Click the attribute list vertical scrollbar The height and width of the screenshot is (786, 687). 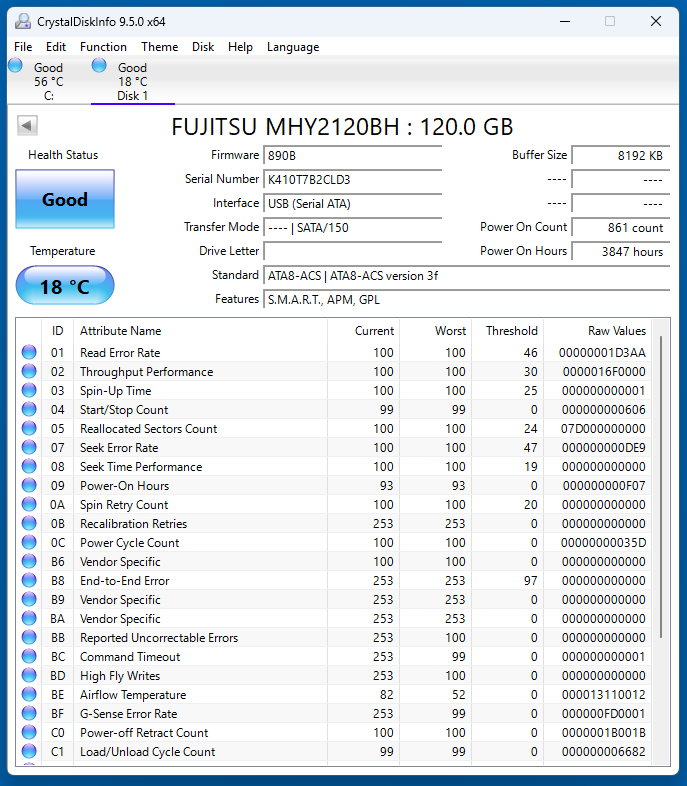coord(661,486)
